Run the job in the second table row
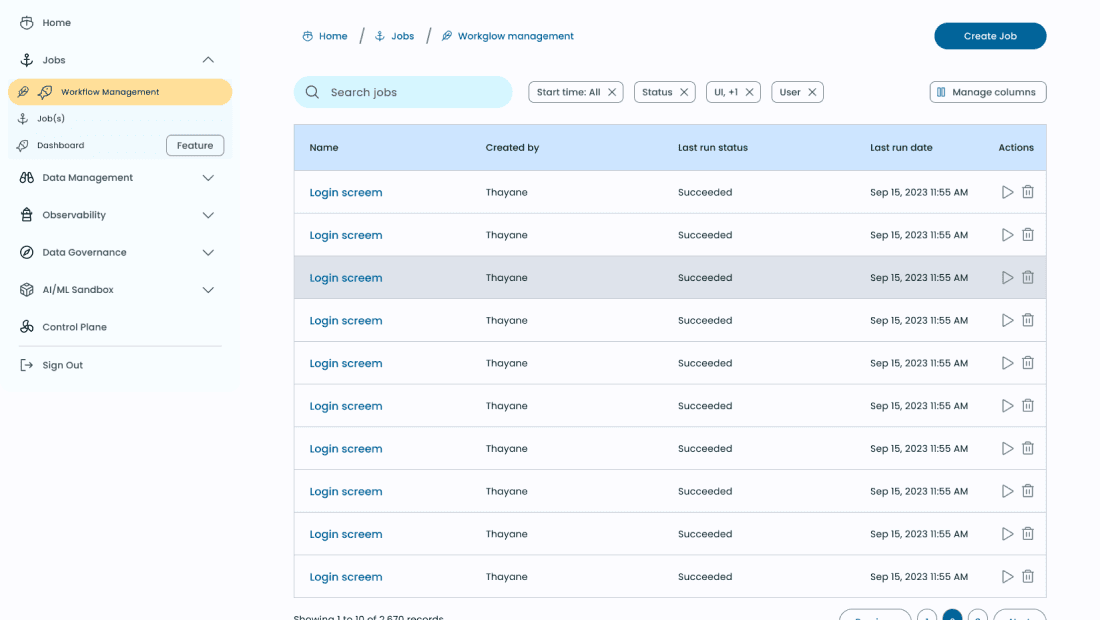This screenshot has height=620, width=1100. tap(1007, 235)
